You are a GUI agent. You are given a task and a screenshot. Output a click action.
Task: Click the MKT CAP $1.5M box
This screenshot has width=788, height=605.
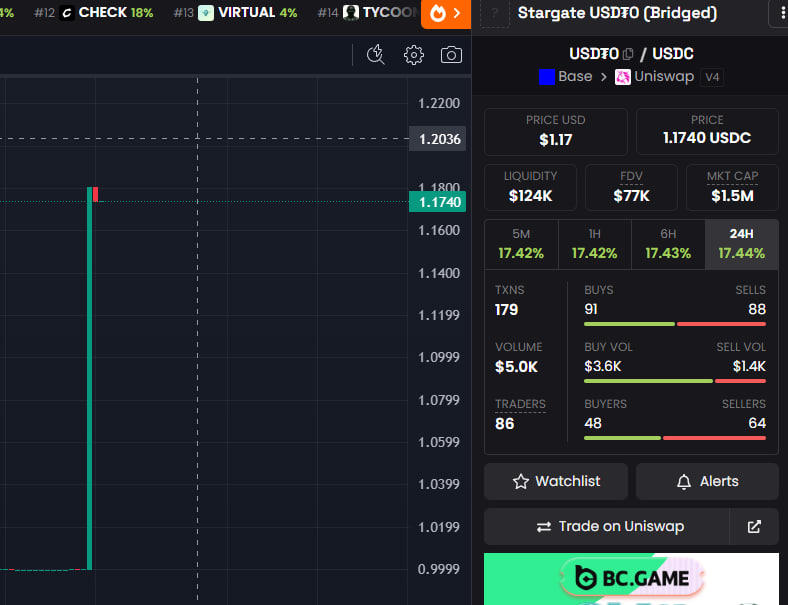tap(732, 187)
